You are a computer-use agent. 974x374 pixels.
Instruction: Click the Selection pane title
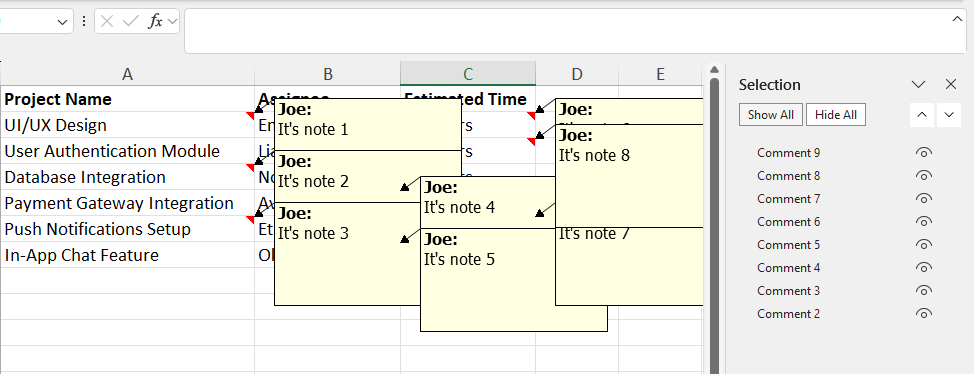(x=770, y=84)
